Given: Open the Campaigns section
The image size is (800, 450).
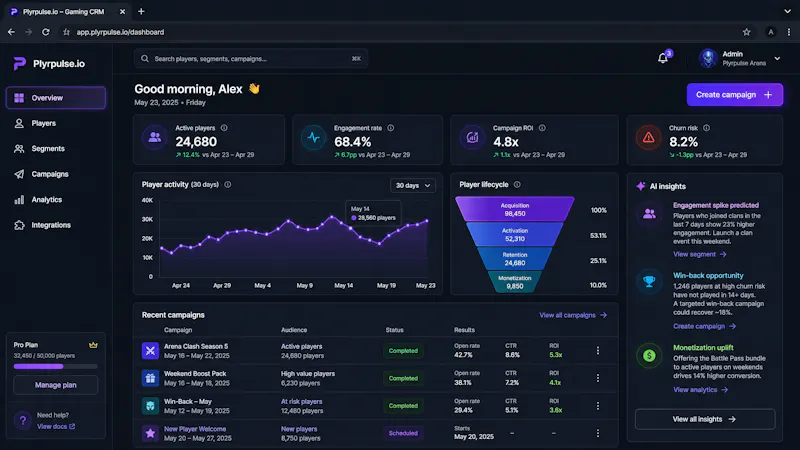Looking at the screenshot, I should coord(56,174).
